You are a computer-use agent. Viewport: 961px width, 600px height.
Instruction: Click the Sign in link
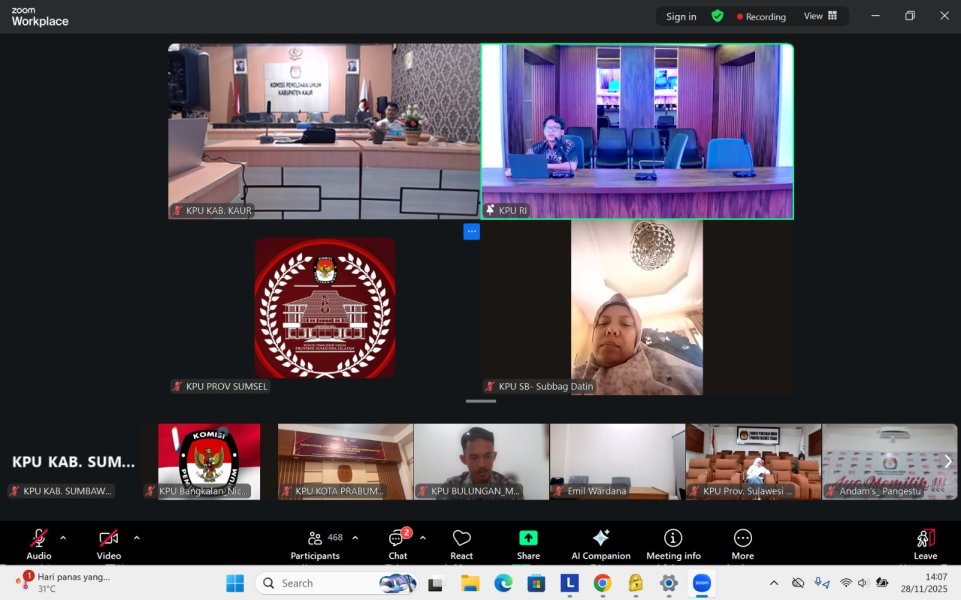coord(681,16)
